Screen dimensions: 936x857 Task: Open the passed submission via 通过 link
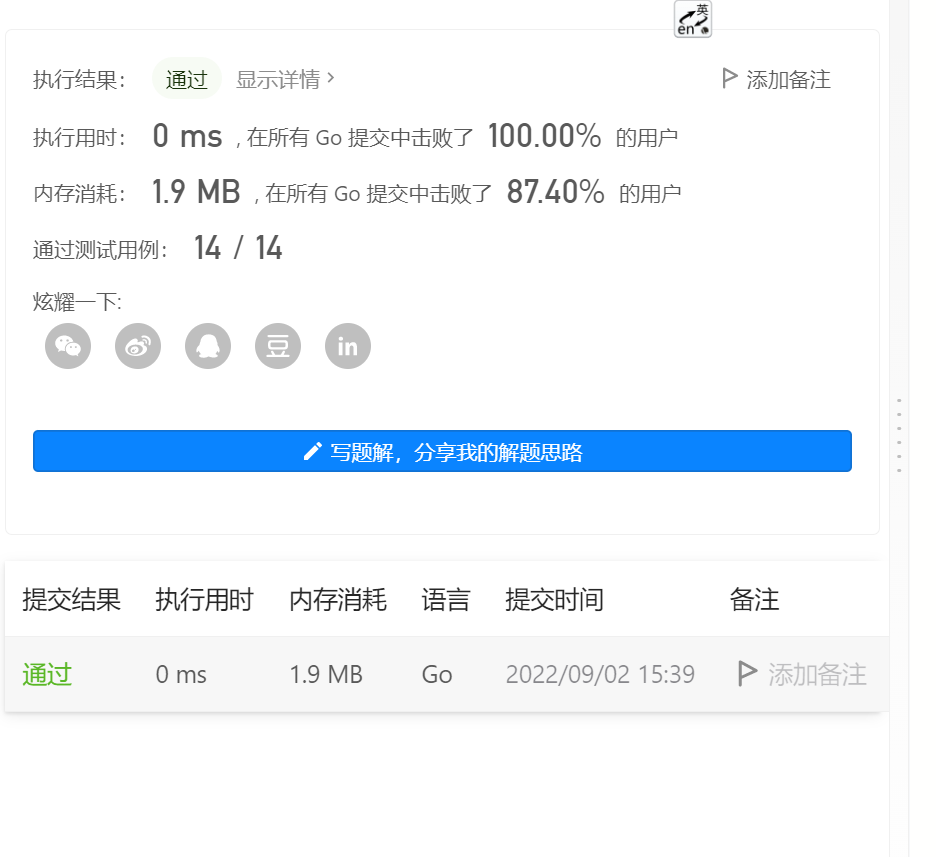pos(45,674)
